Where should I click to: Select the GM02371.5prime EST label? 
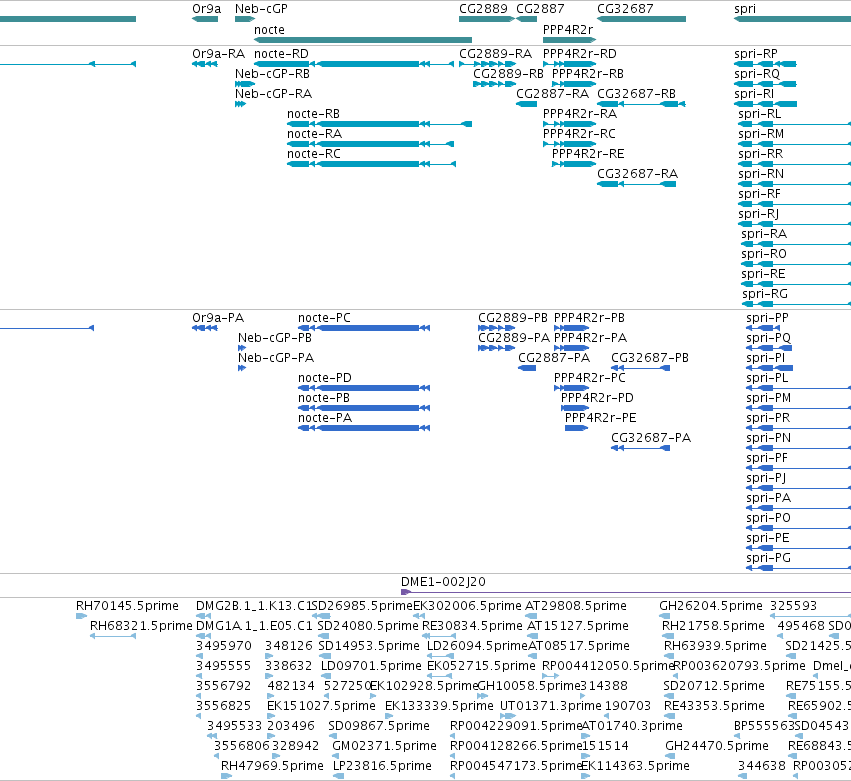pyautogui.click(x=384, y=746)
